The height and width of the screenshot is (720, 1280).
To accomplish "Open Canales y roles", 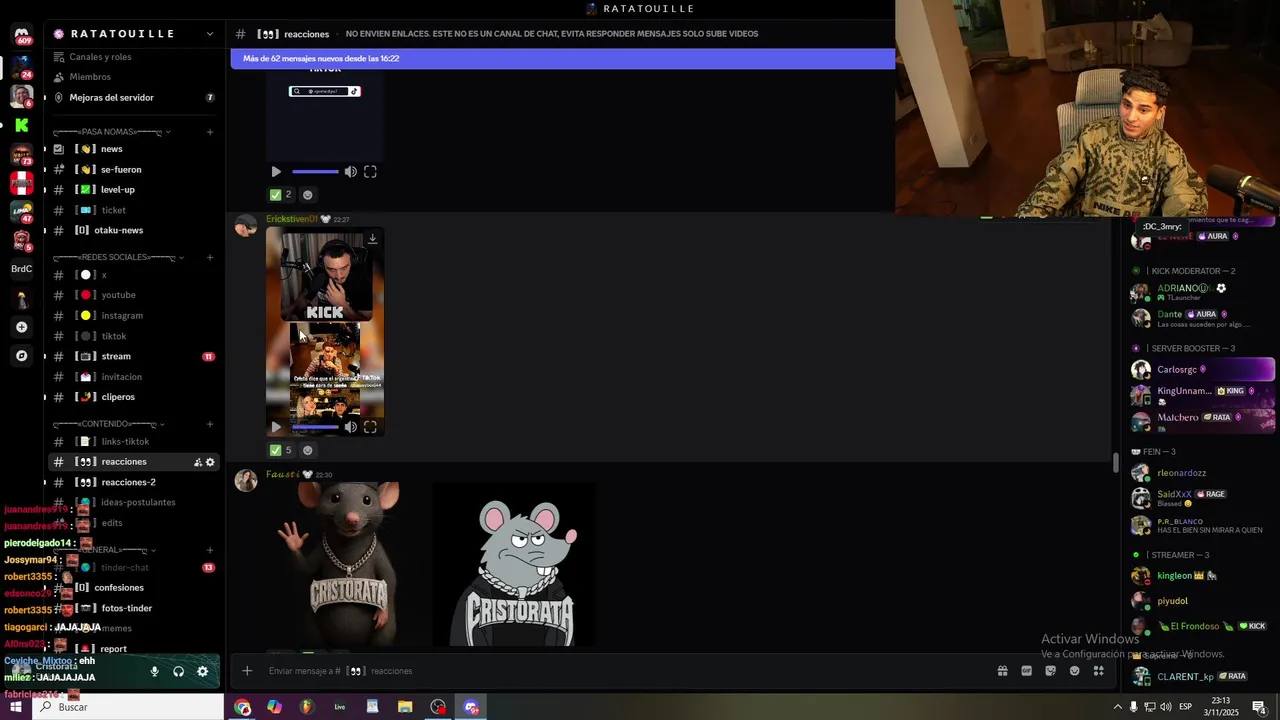I will pos(134,57).
